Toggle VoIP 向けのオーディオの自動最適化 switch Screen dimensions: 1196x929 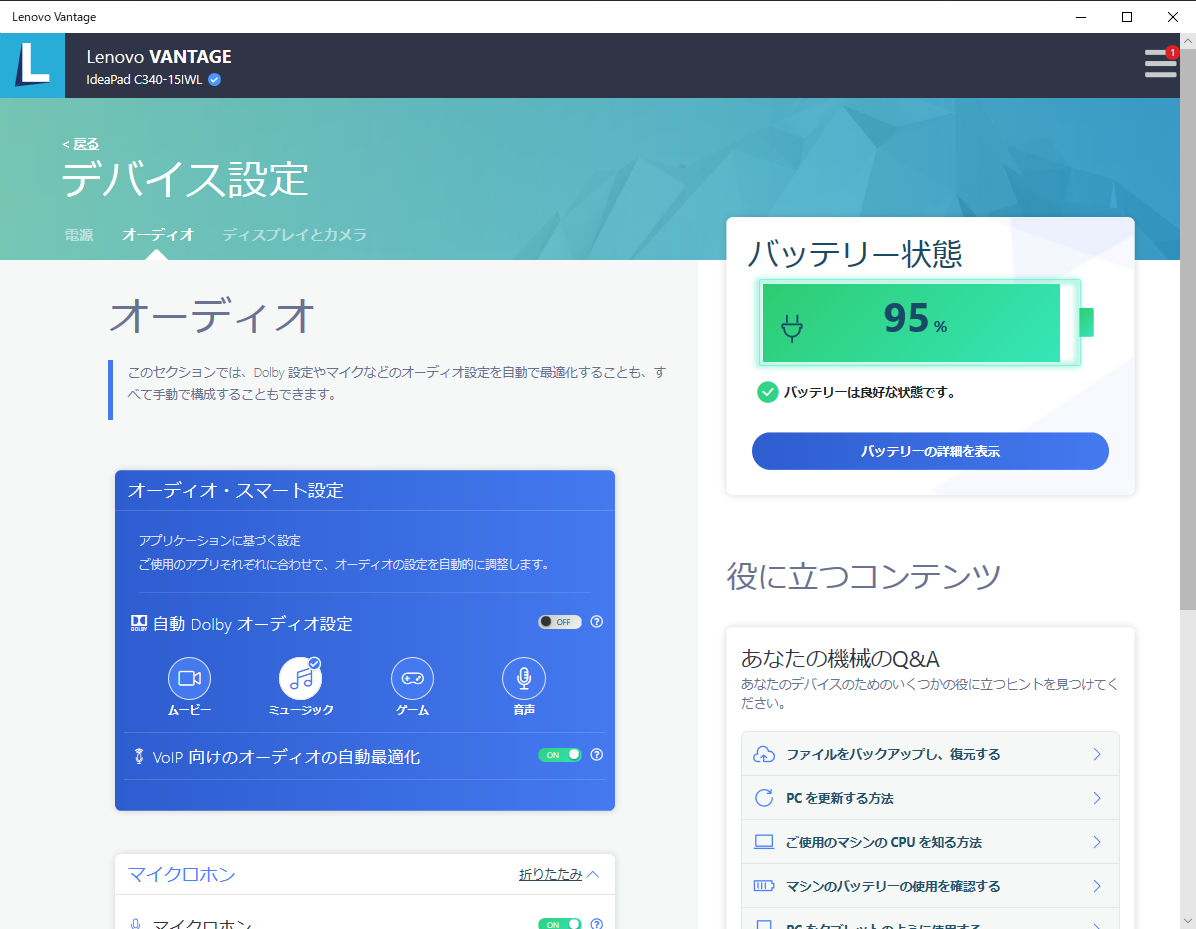click(560, 755)
